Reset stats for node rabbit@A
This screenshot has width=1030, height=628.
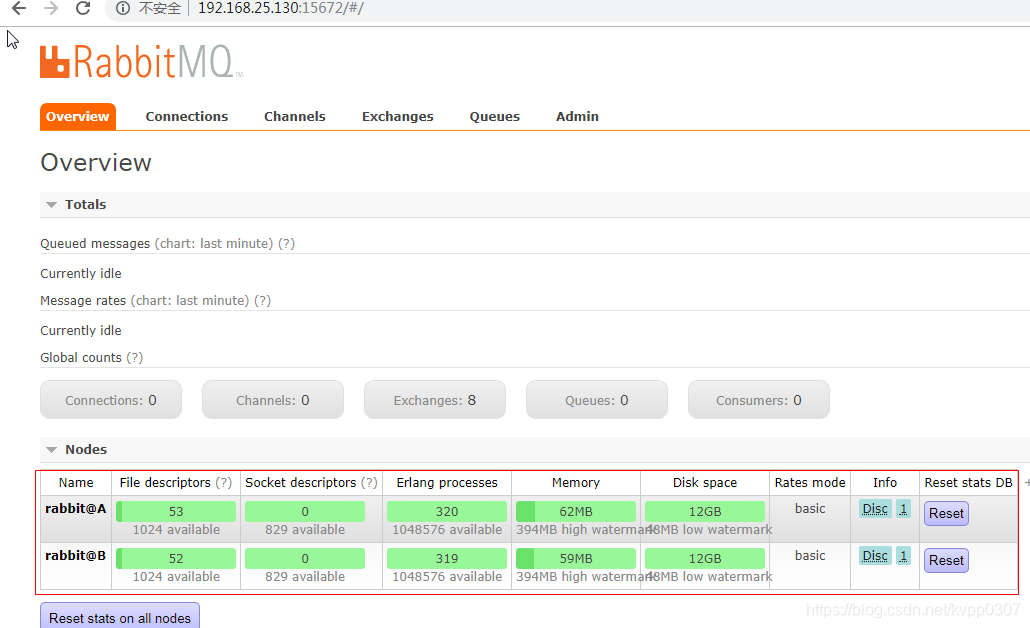[x=946, y=513]
